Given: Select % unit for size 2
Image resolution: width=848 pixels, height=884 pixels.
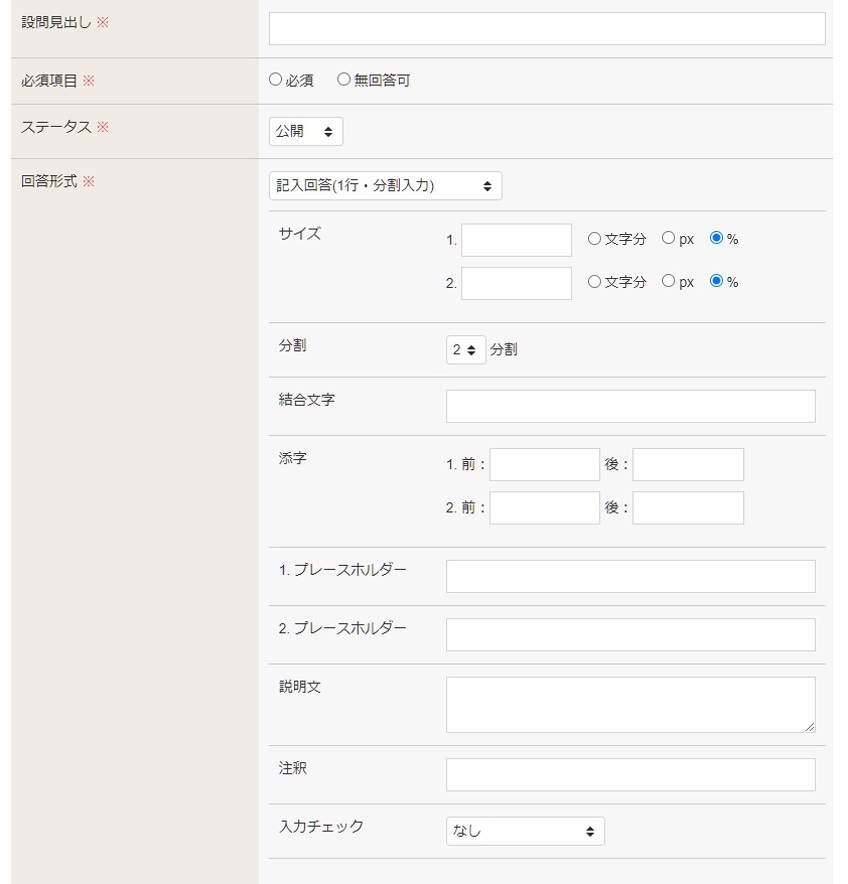Looking at the screenshot, I should pos(716,282).
